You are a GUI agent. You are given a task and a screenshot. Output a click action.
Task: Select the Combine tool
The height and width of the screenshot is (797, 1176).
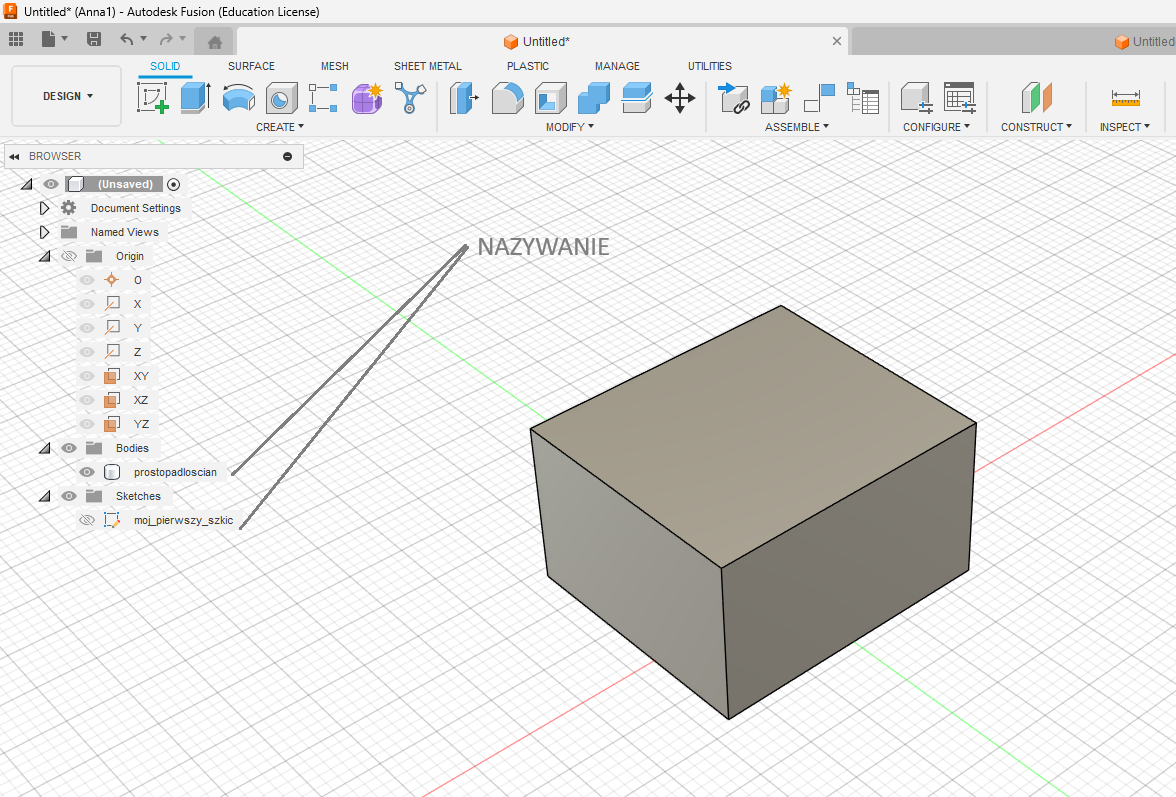pos(594,97)
